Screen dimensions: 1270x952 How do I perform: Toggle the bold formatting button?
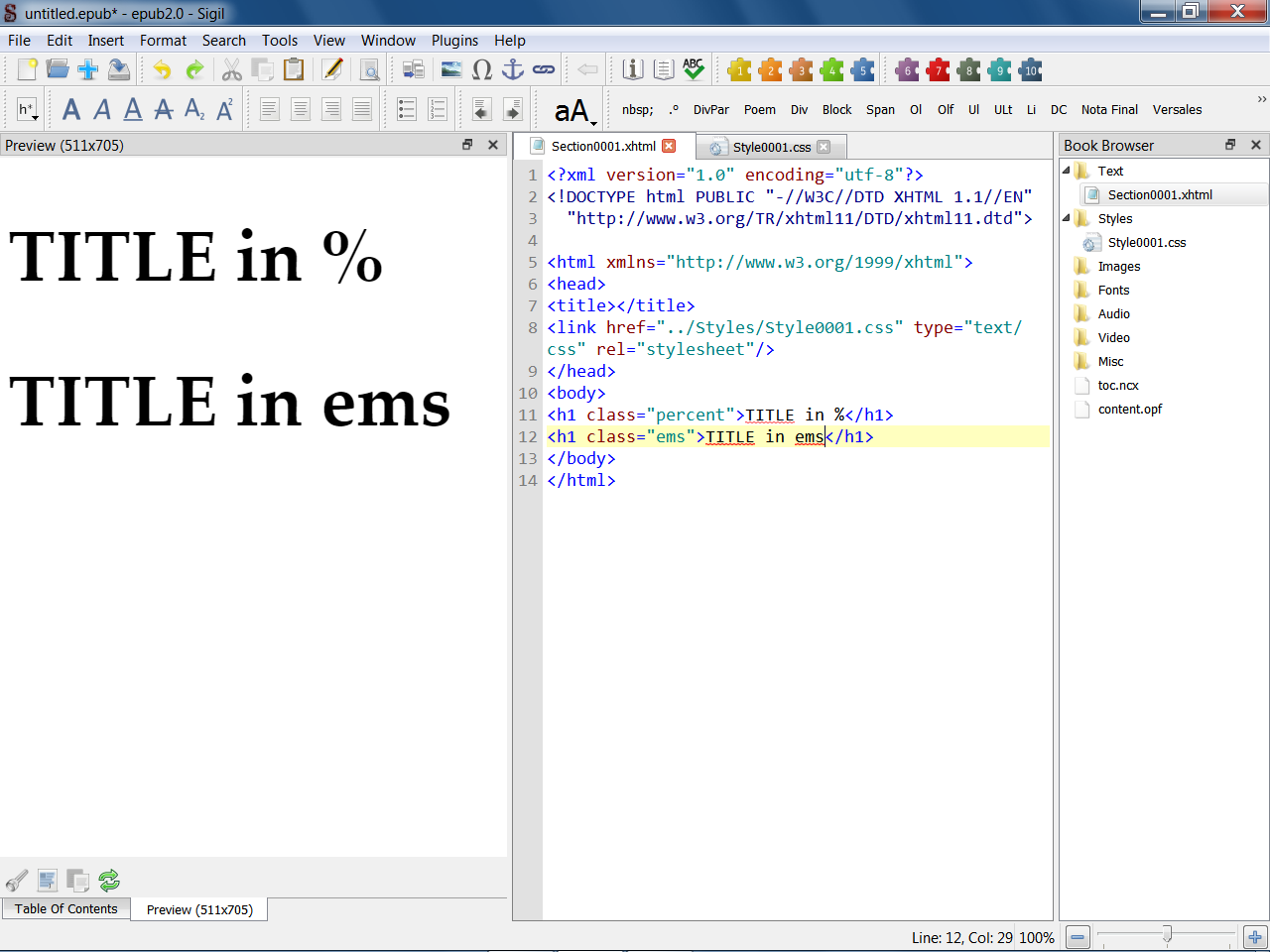[x=71, y=109]
